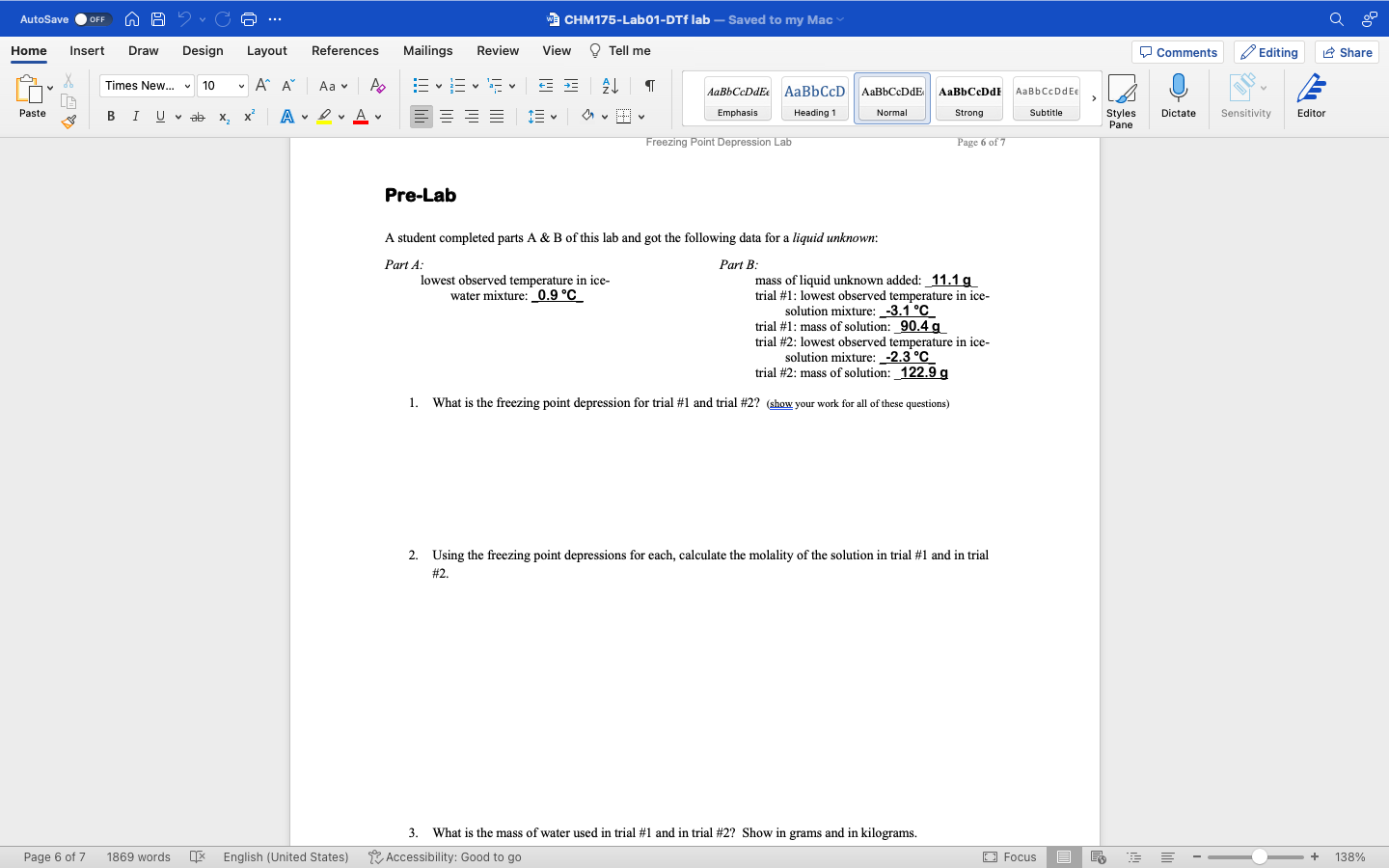Adjust the zoom slider handle
This screenshot has height=868, width=1389.
coord(1259,856)
